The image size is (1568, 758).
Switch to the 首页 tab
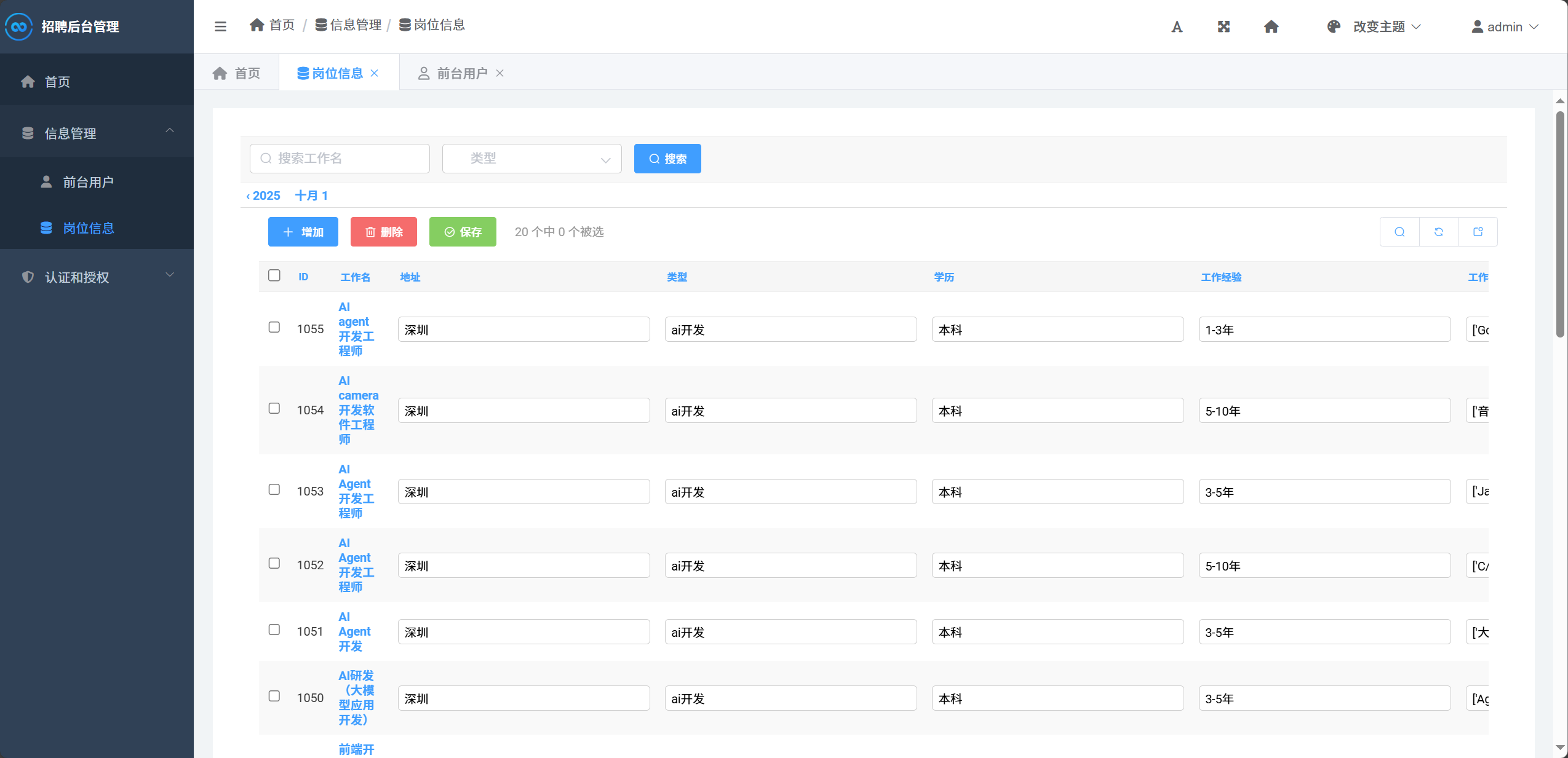point(237,73)
